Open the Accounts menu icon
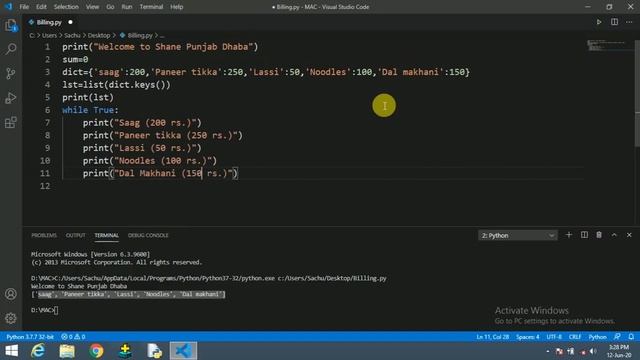640x360 pixels. click(11, 294)
